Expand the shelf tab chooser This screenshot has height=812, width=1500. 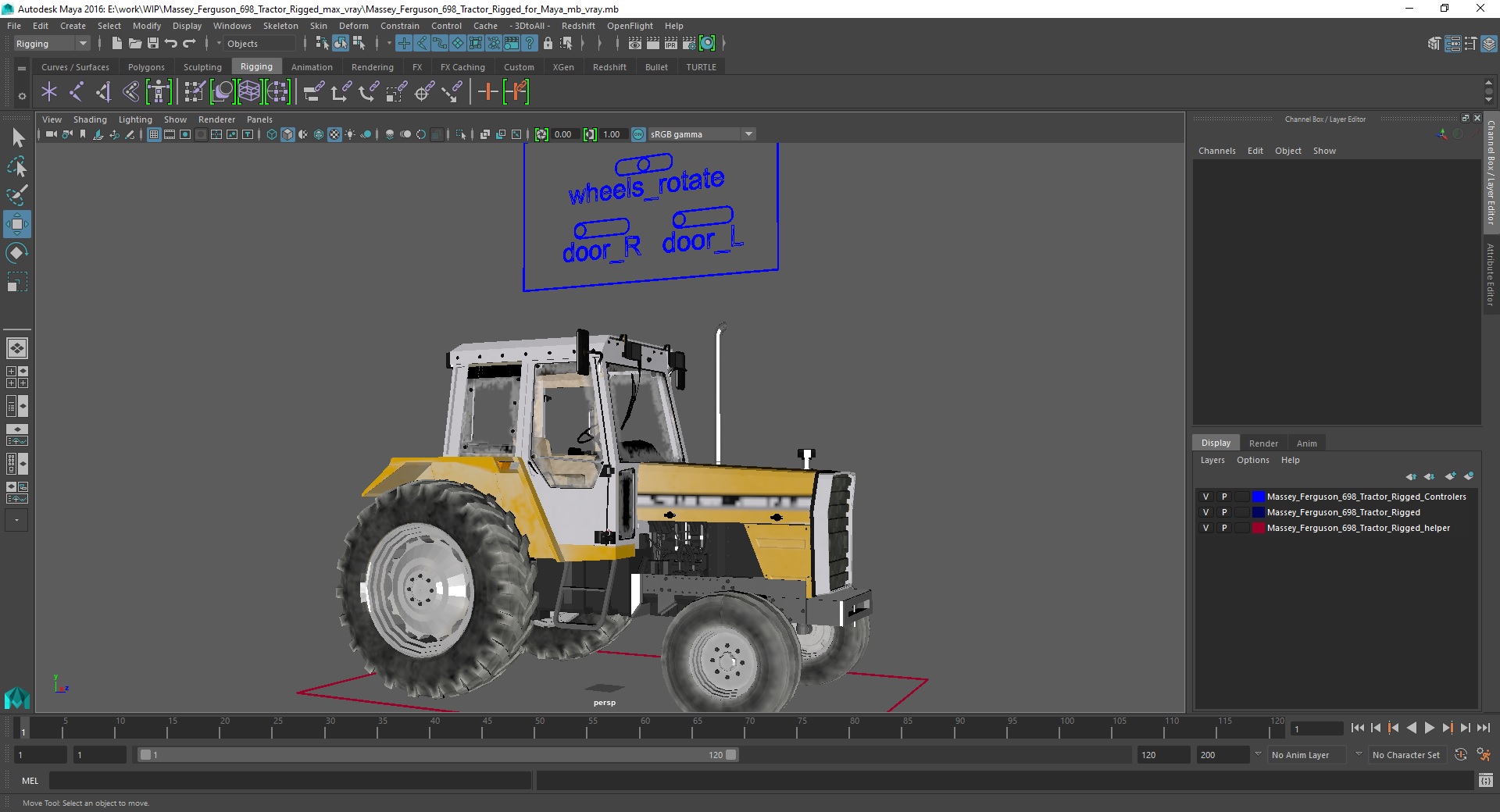[22, 68]
